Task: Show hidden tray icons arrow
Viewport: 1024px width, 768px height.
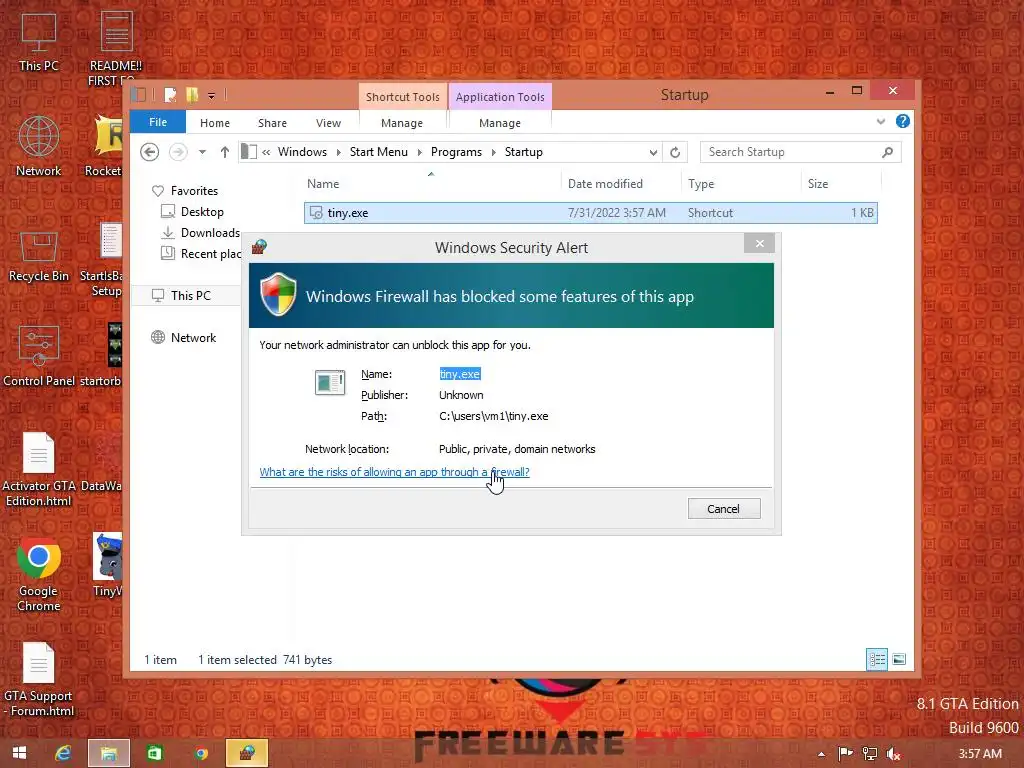Action: coord(822,754)
